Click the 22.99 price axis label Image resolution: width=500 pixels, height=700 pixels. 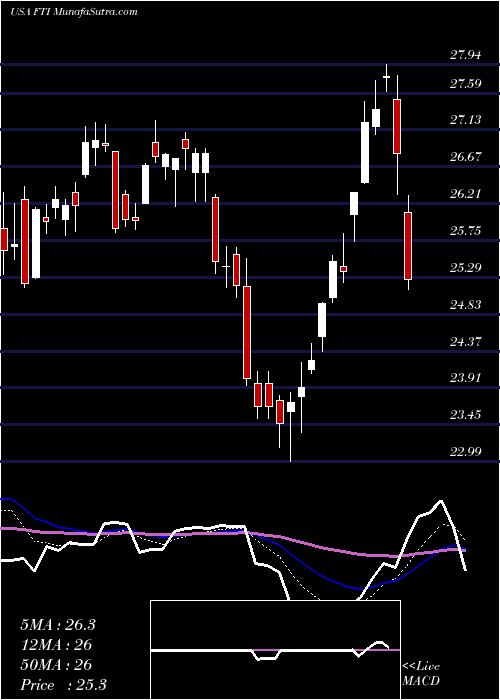click(x=465, y=452)
